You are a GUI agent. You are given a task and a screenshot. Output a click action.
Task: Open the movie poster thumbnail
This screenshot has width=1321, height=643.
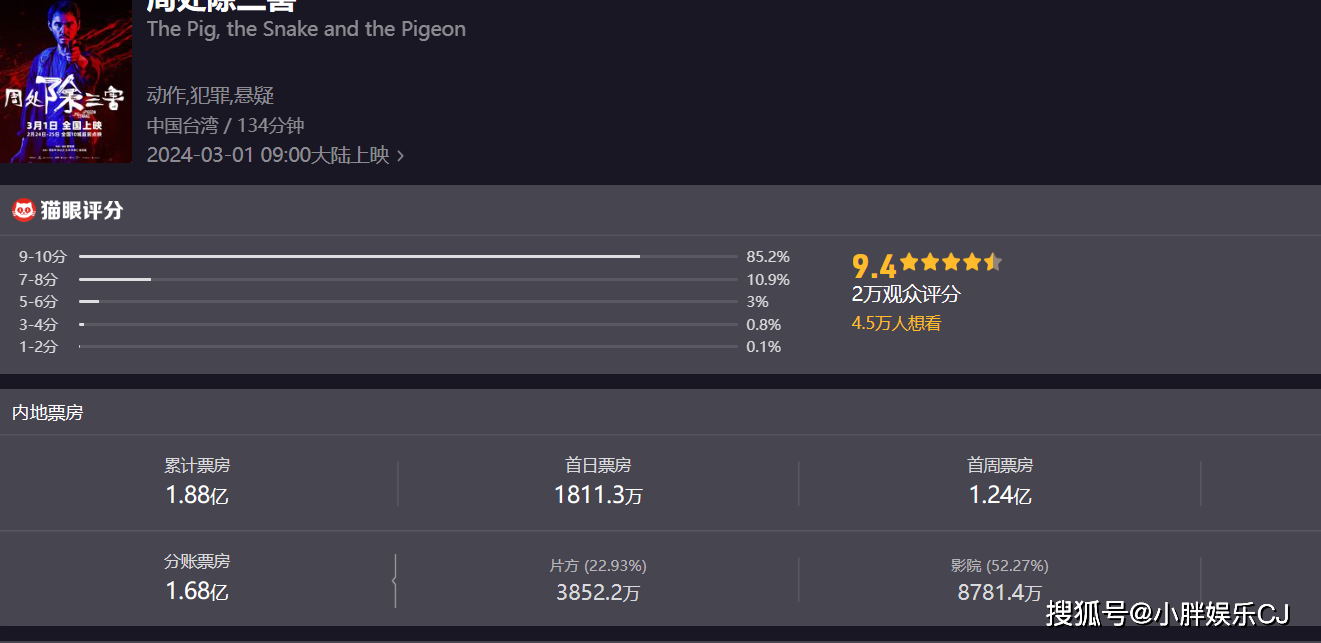point(66,82)
